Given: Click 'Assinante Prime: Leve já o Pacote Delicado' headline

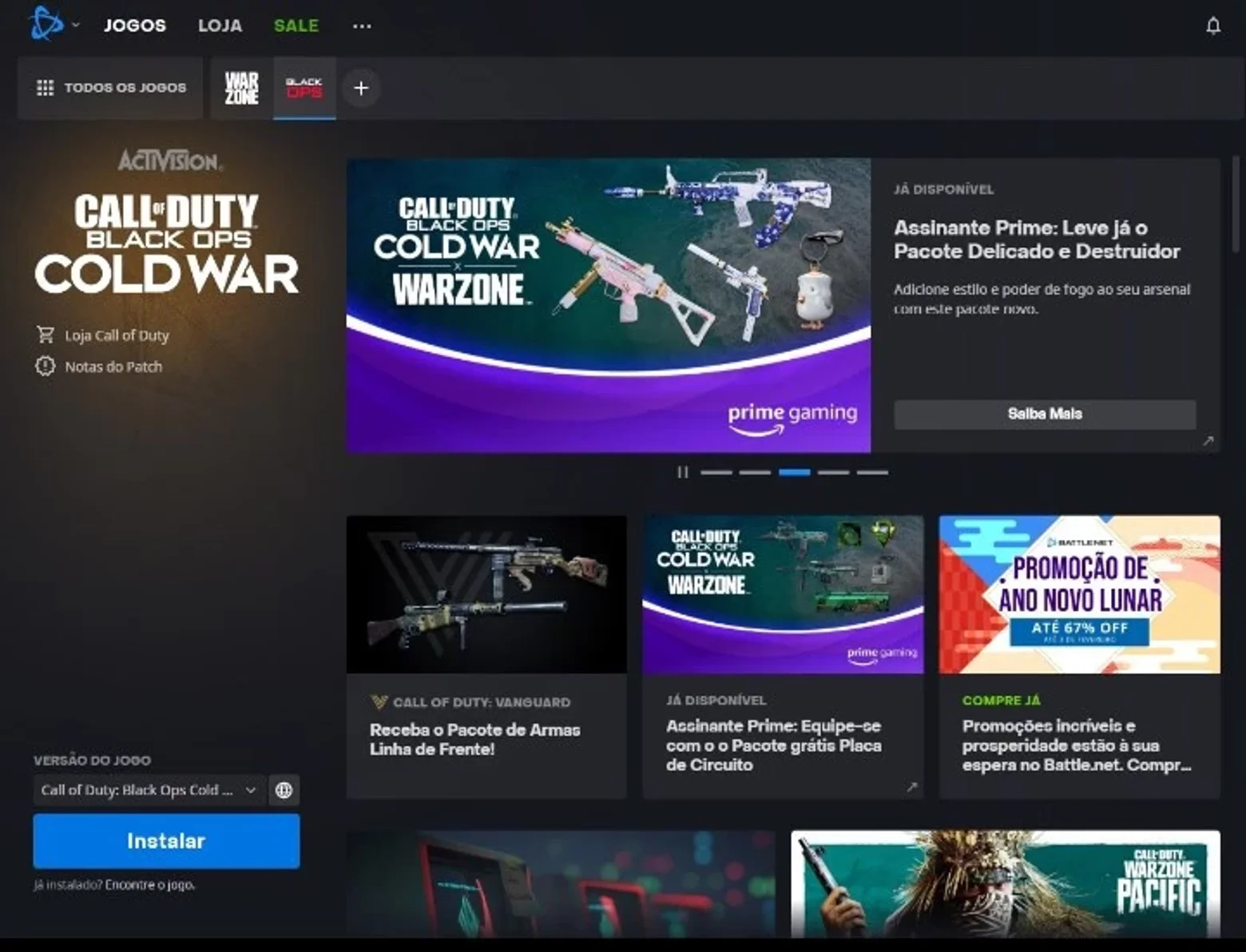Looking at the screenshot, I should 1037,240.
